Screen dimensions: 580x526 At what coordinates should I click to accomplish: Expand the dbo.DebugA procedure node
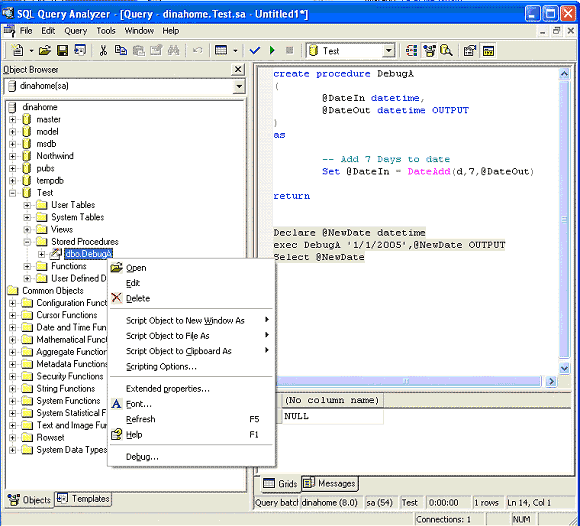41,254
